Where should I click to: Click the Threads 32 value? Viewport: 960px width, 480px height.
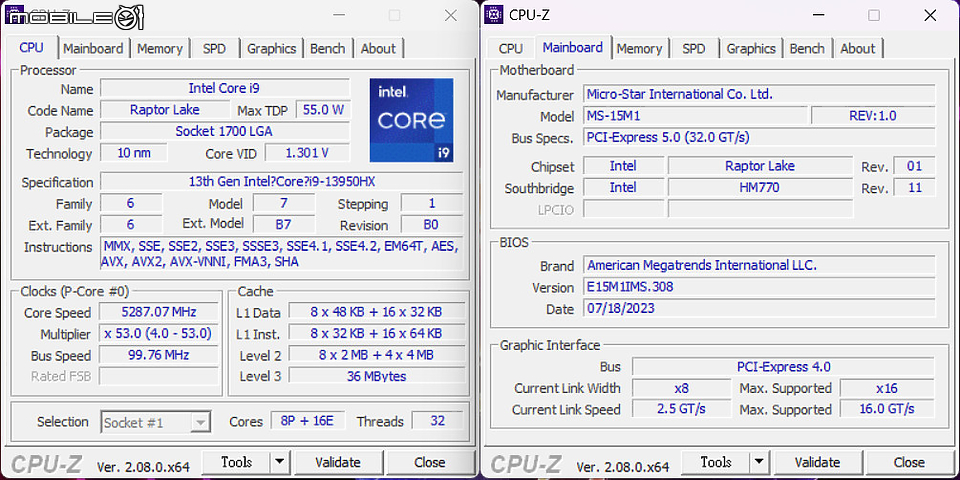[x=438, y=421]
